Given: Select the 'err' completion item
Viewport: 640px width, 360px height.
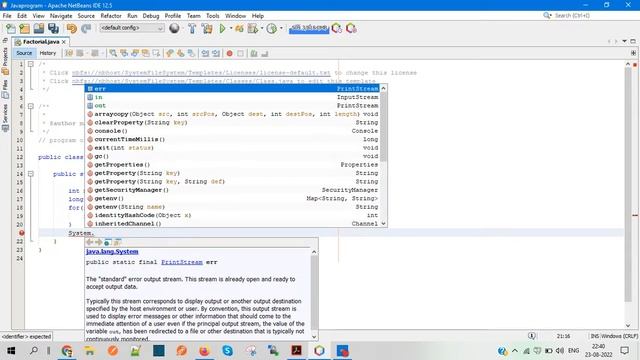Looking at the screenshot, I should click(x=233, y=89).
